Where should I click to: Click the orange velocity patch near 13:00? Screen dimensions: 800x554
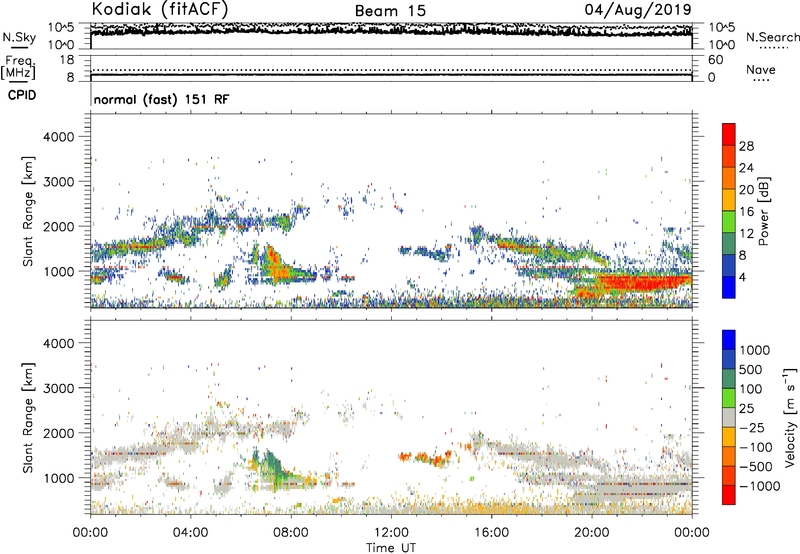click(x=424, y=457)
